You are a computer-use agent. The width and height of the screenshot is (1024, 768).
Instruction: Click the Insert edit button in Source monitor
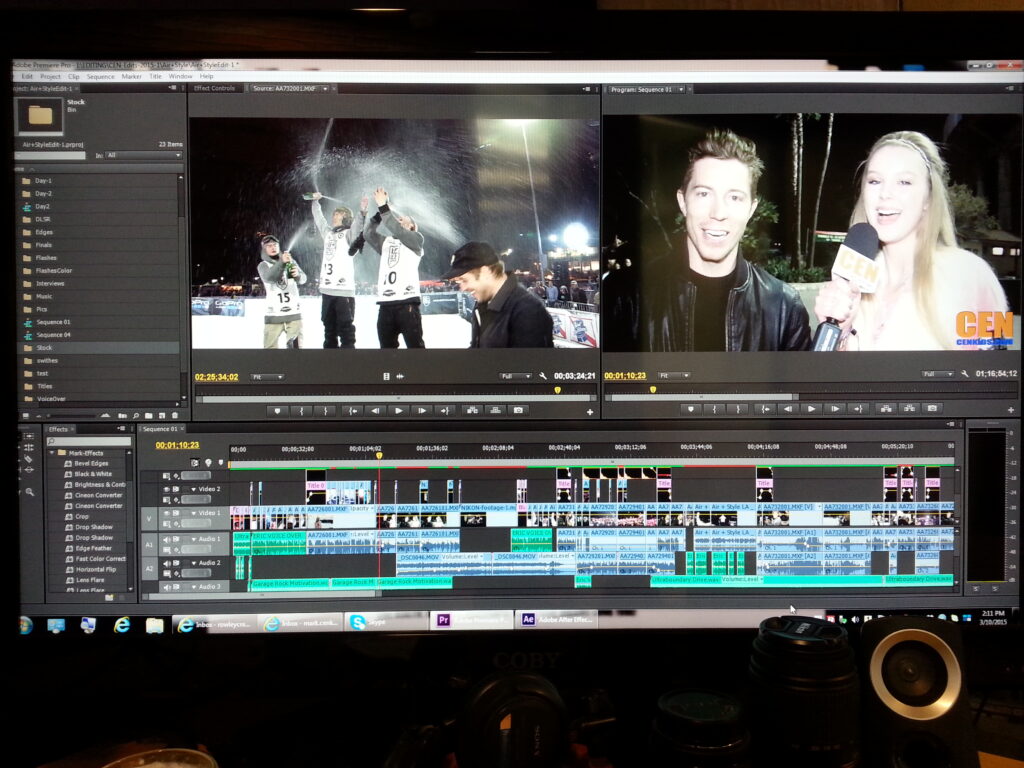[x=472, y=410]
